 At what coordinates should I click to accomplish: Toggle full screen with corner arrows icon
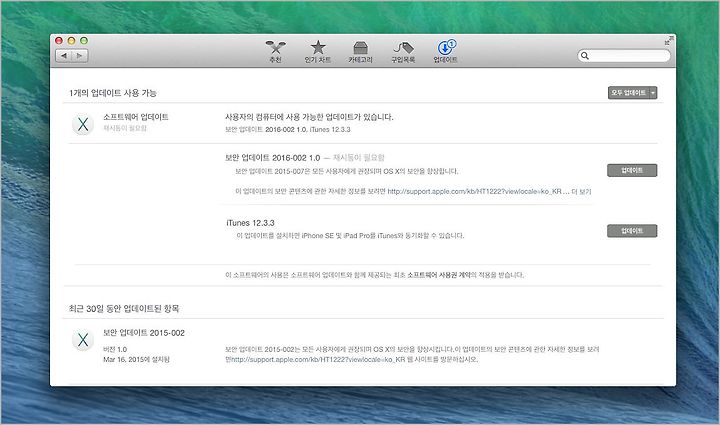(669, 41)
